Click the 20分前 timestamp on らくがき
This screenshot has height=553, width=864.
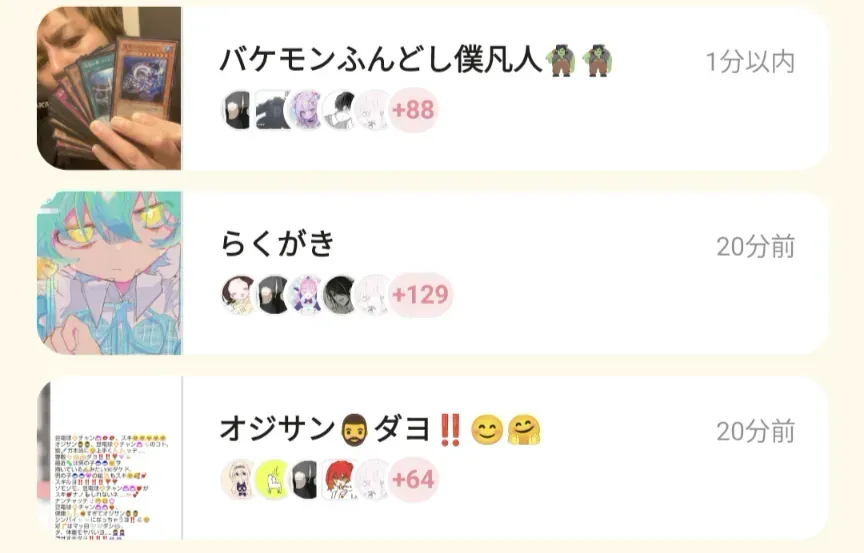(755, 246)
